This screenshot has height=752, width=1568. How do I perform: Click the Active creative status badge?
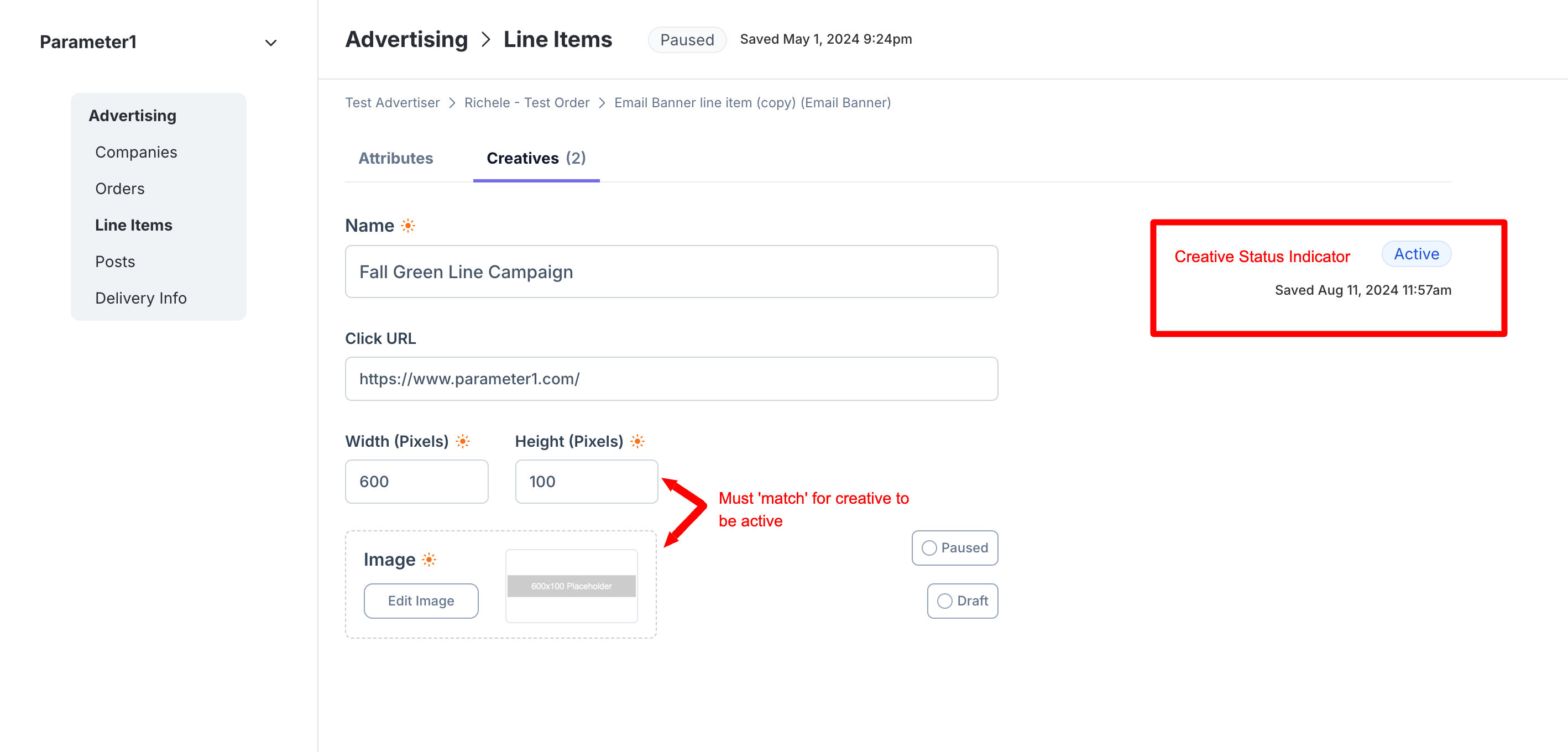(1416, 254)
